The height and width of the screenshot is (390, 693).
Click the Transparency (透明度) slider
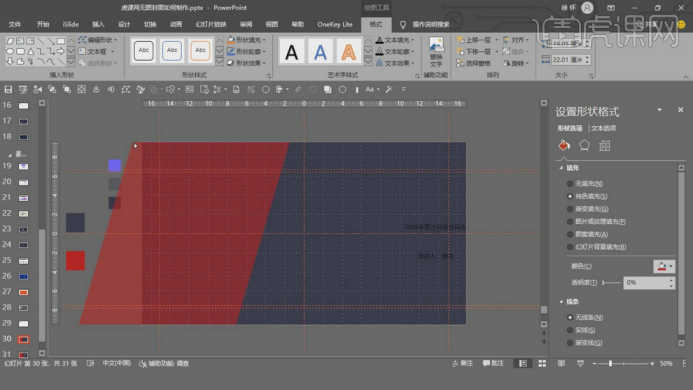611,283
